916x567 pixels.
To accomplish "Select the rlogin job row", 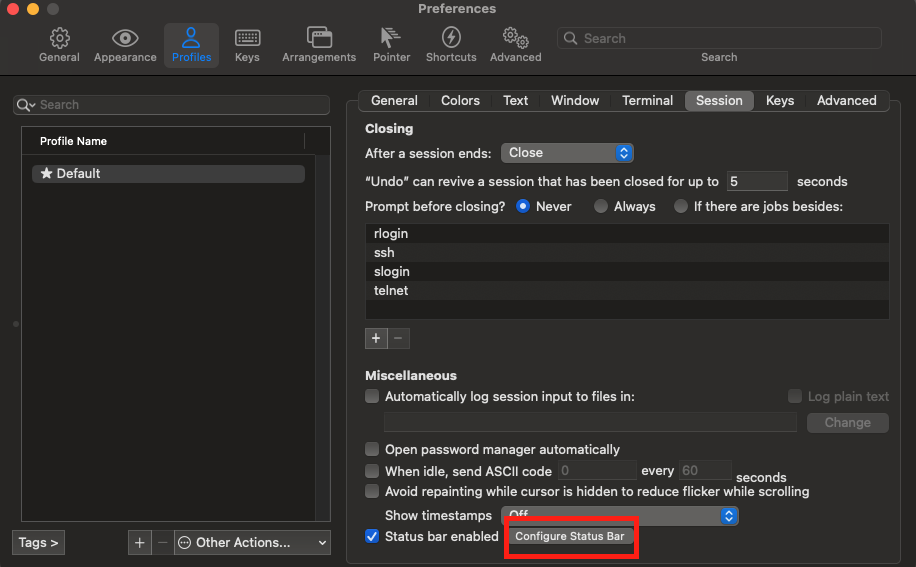I will coord(627,234).
